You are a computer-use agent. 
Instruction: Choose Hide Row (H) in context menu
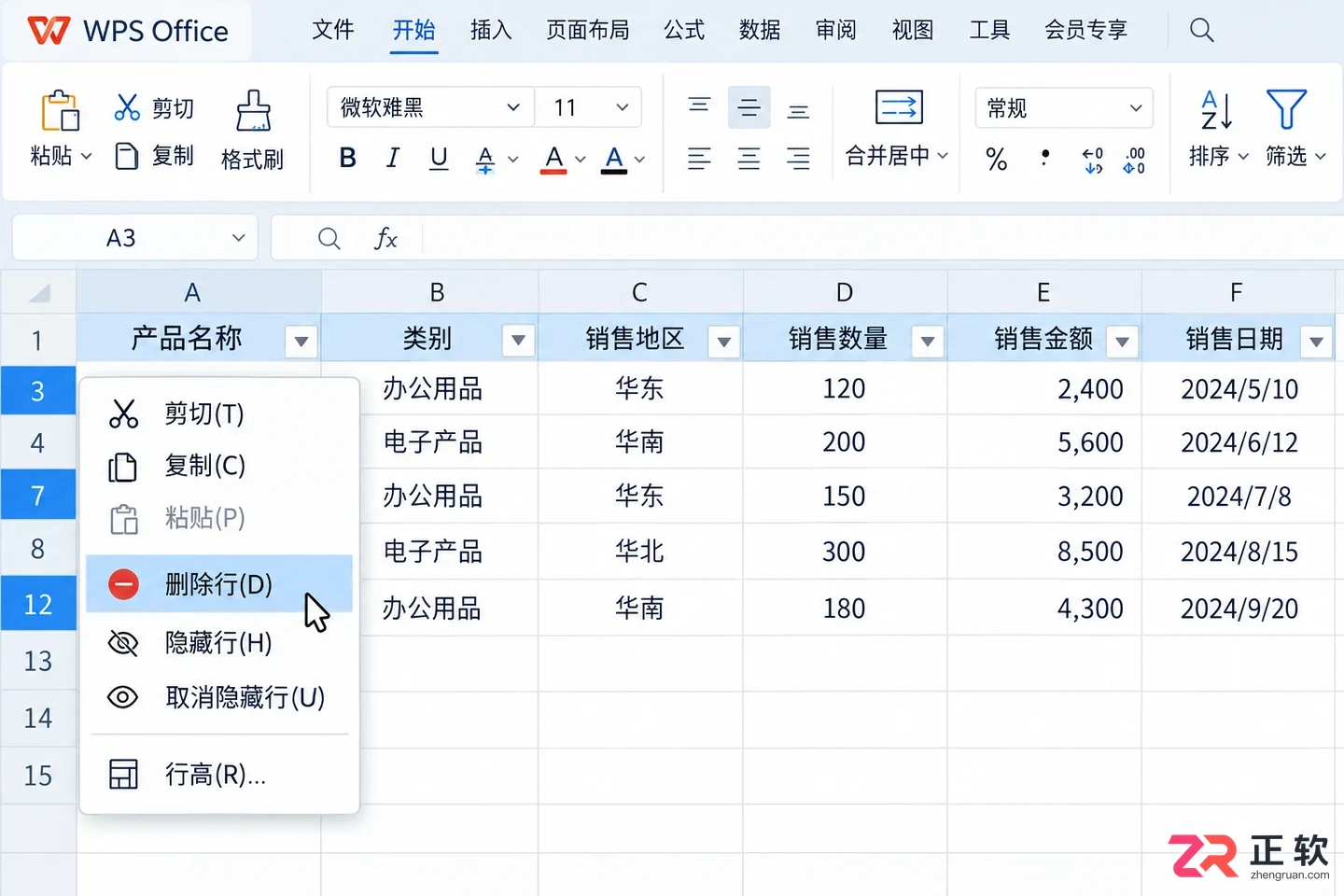click(219, 642)
